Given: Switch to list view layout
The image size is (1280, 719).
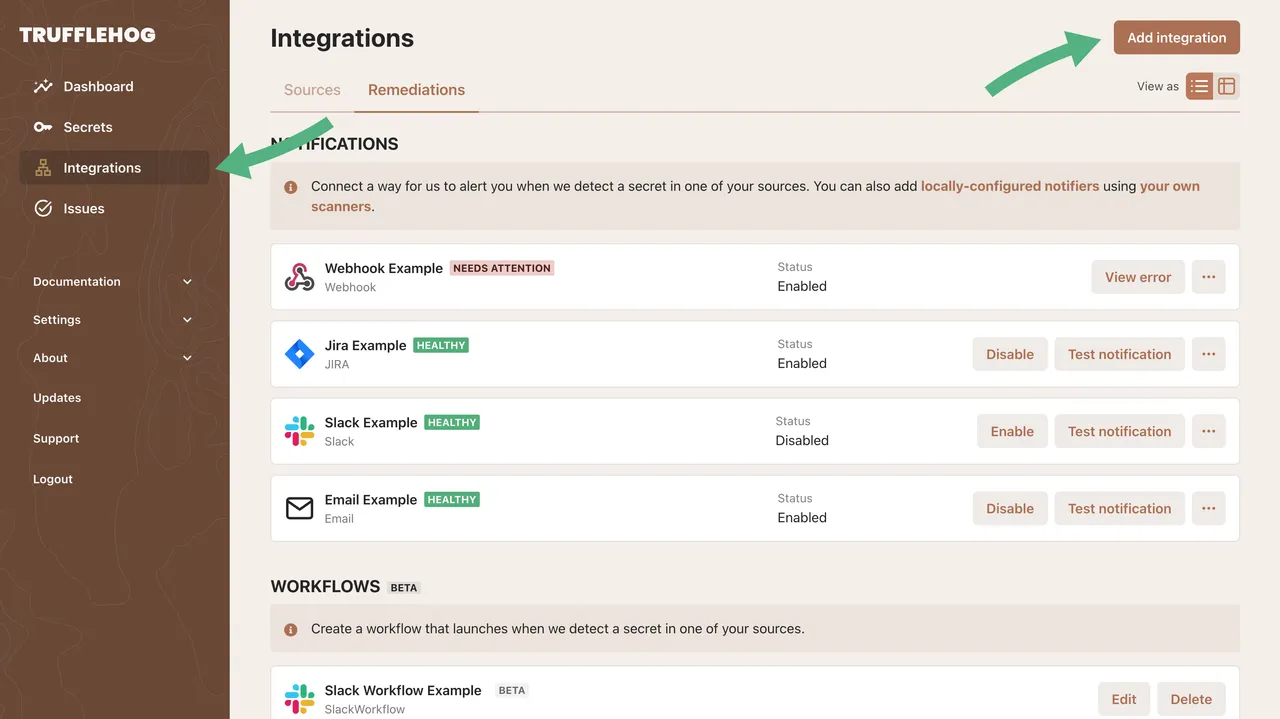Looking at the screenshot, I should [1199, 86].
